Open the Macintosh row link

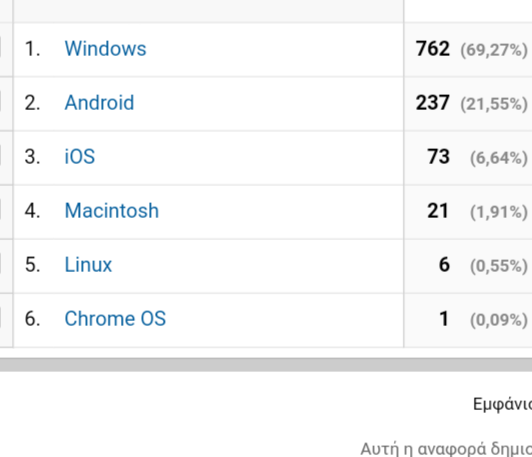[x=112, y=210]
